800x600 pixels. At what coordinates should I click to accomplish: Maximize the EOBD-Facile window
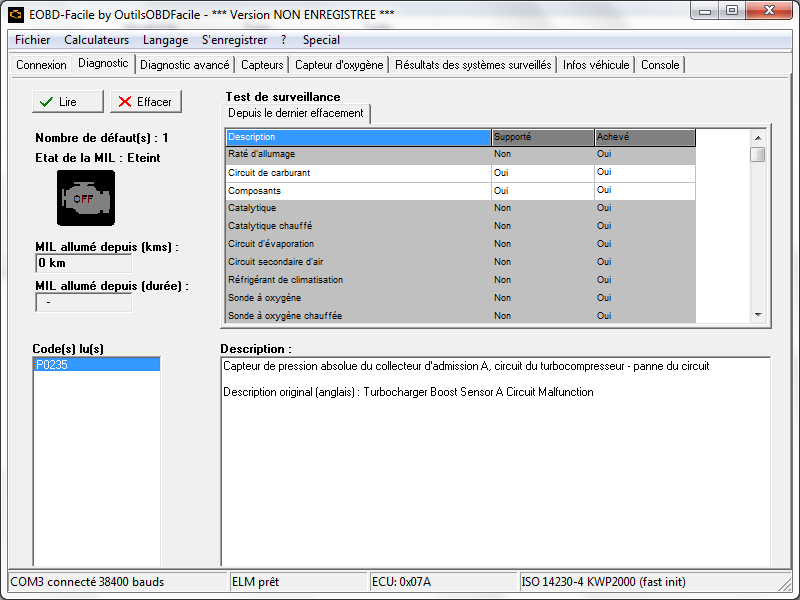[732, 11]
